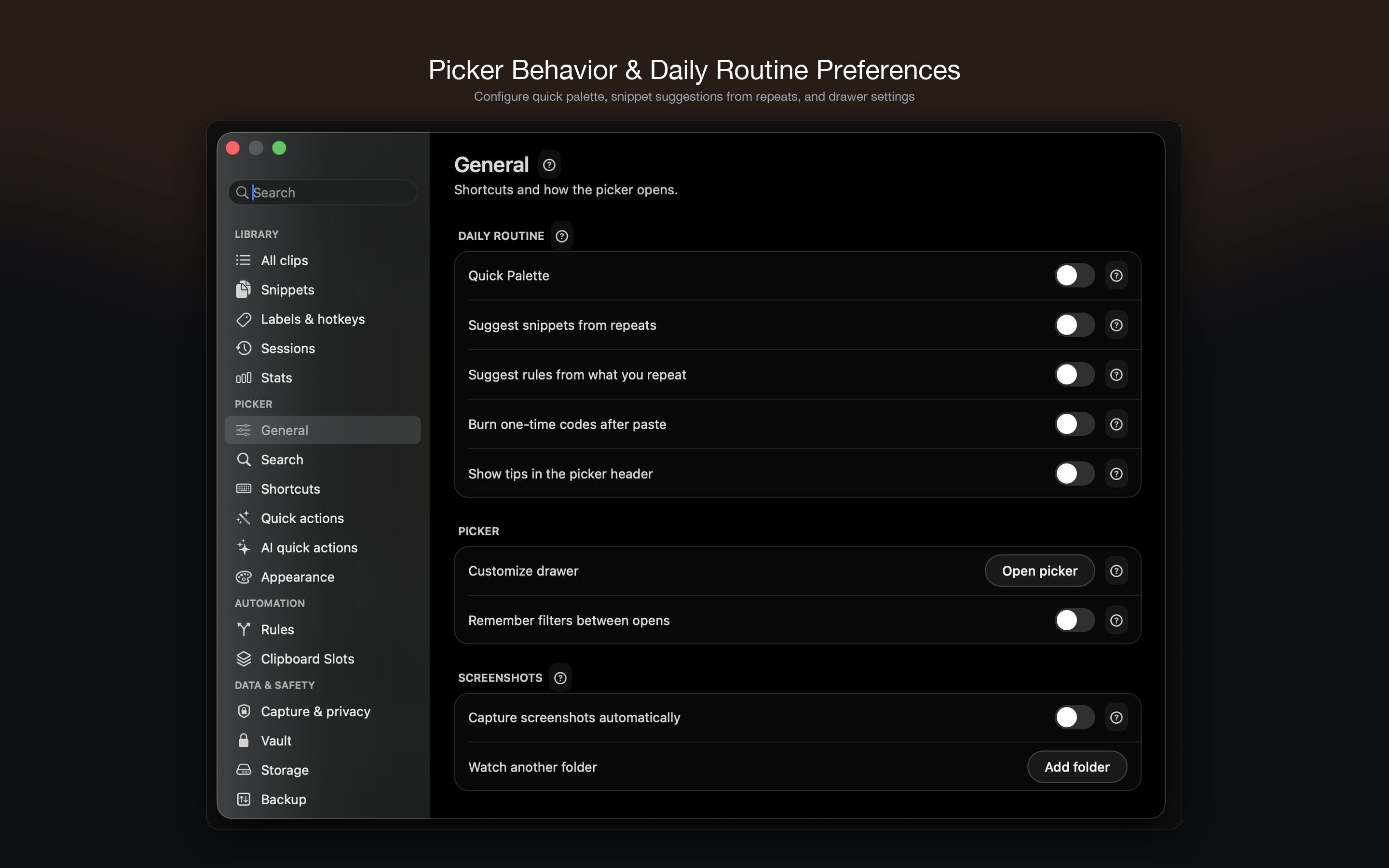Select Labels & hotkeys sidebar item
The height and width of the screenshot is (868, 1389).
point(322,319)
